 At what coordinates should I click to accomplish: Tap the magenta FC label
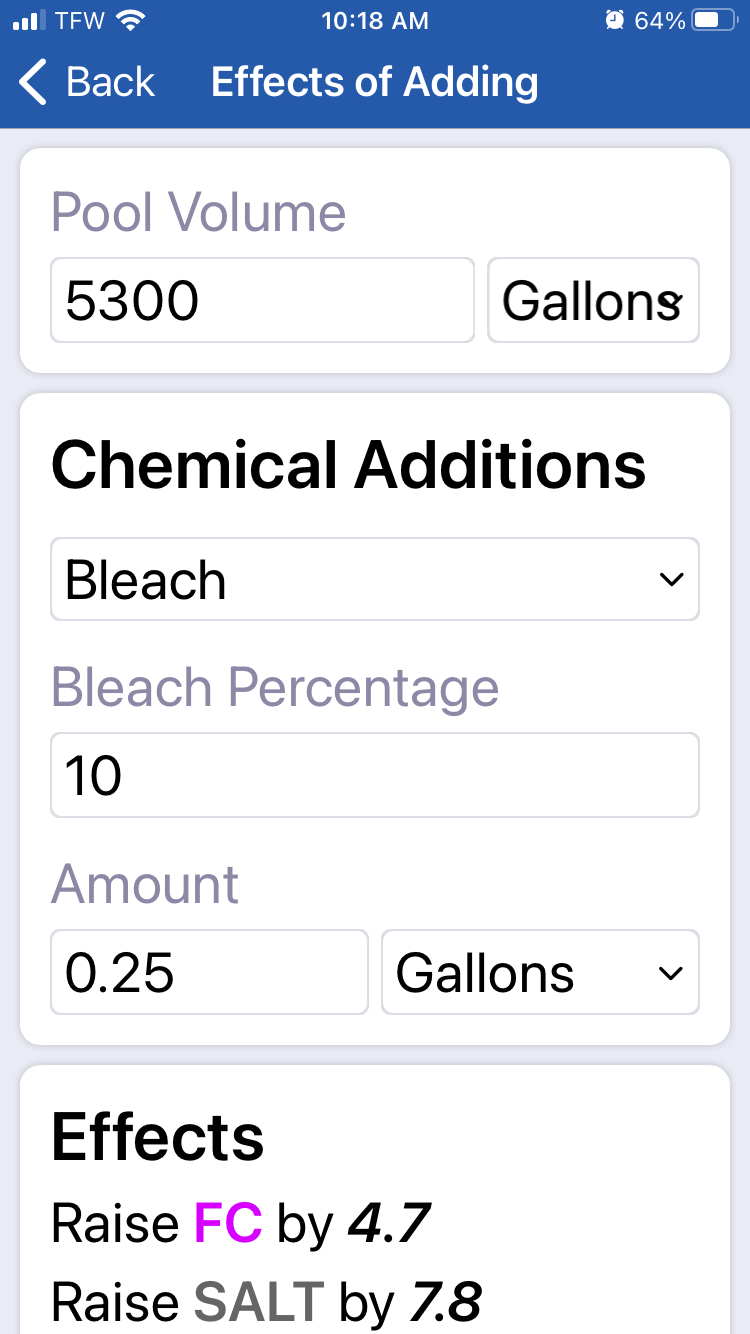pyautogui.click(x=228, y=1223)
